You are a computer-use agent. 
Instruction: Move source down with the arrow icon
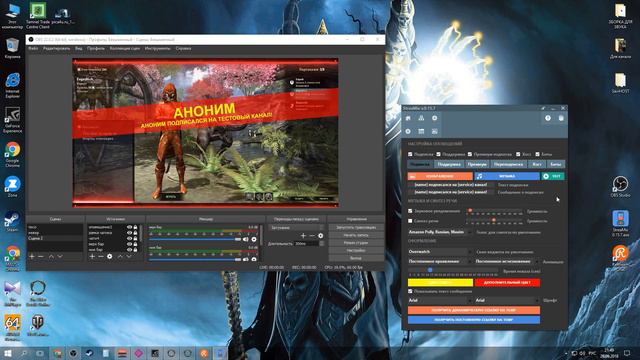point(129,256)
